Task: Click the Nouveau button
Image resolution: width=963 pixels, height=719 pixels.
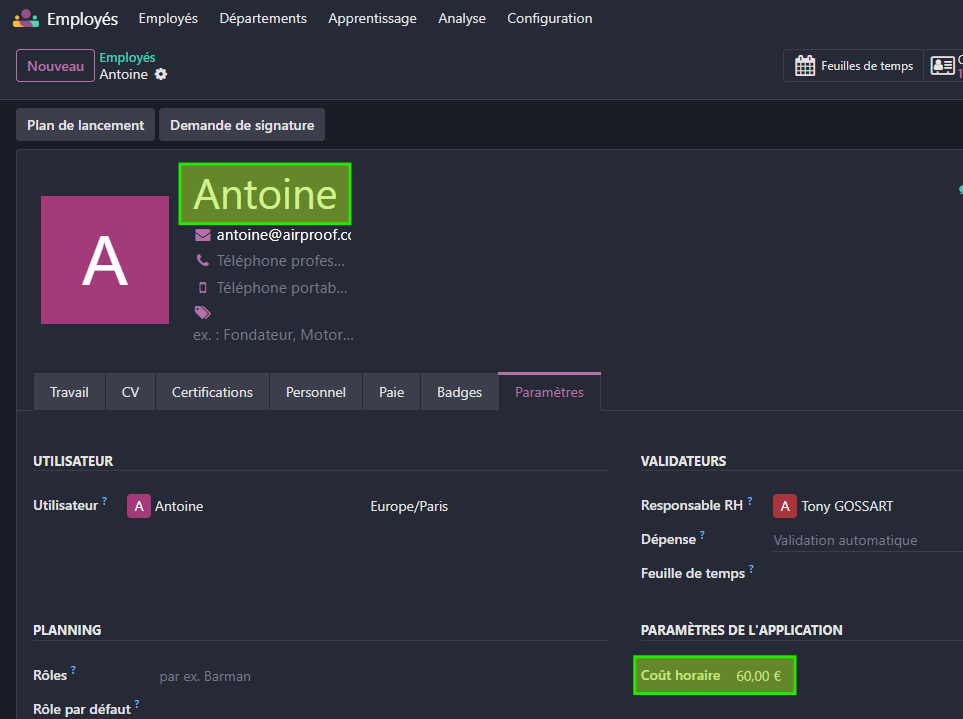Action: point(55,66)
